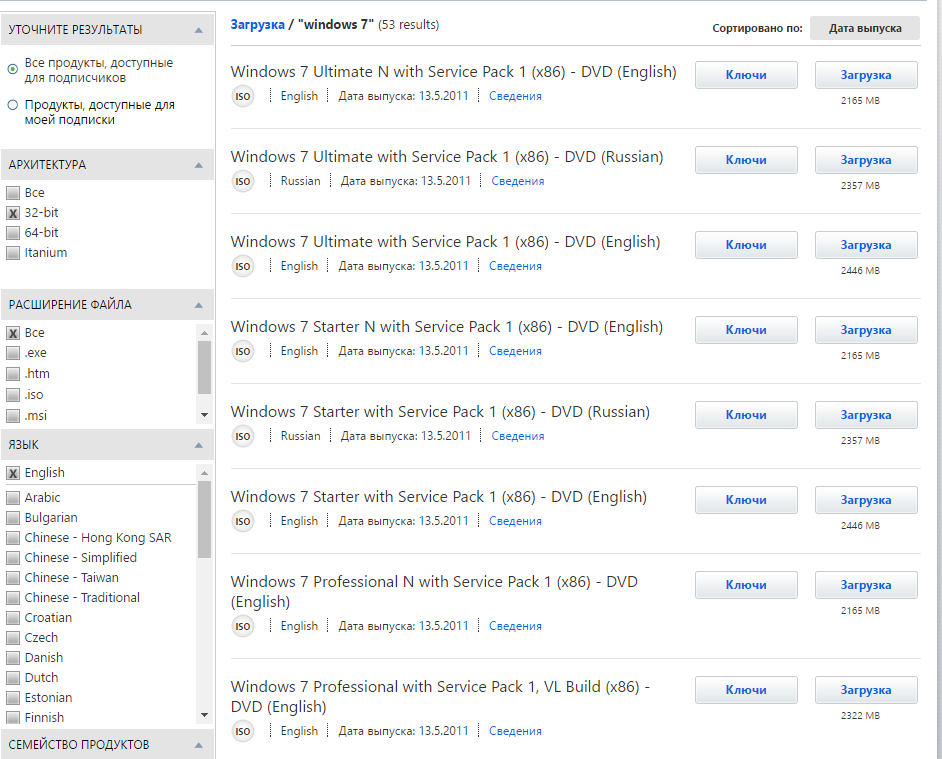Check the .msi file extension checkbox
This screenshot has width=942, height=759.
(x=13, y=416)
